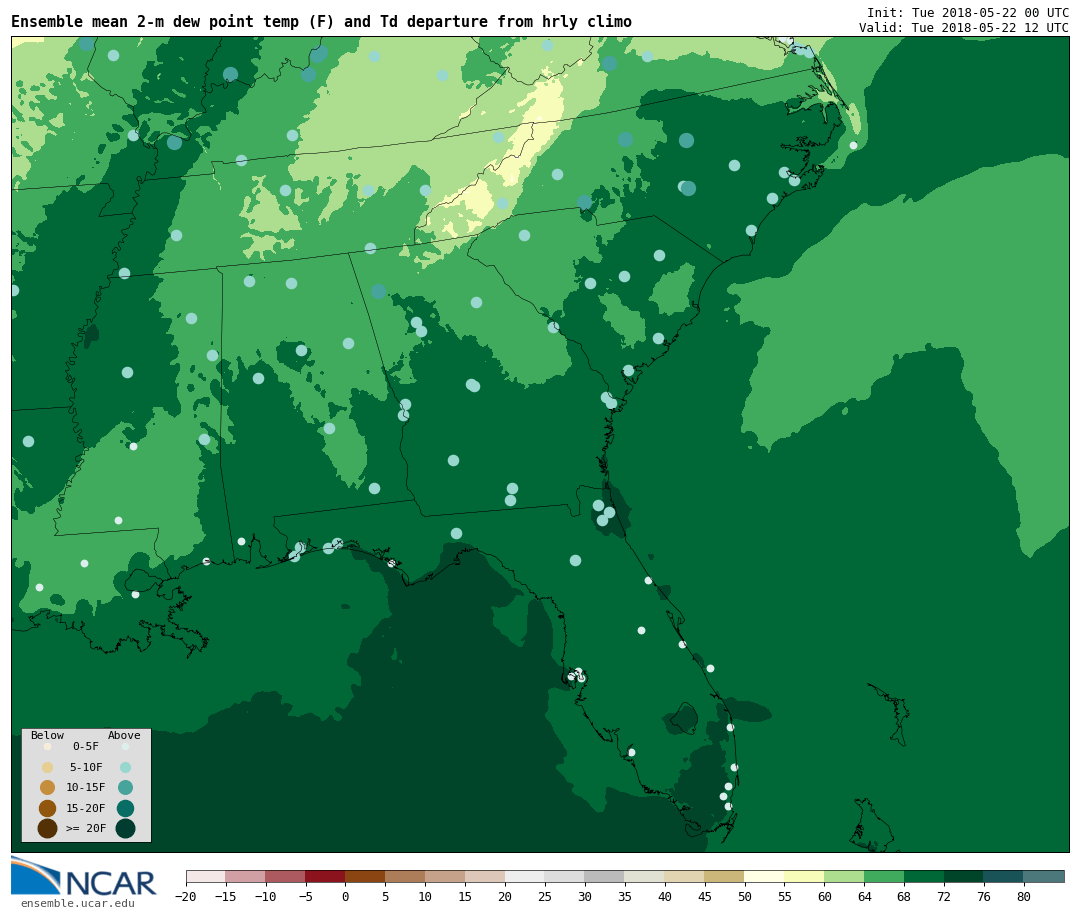Click the '-20' colorbar tick label

[x=186, y=896]
